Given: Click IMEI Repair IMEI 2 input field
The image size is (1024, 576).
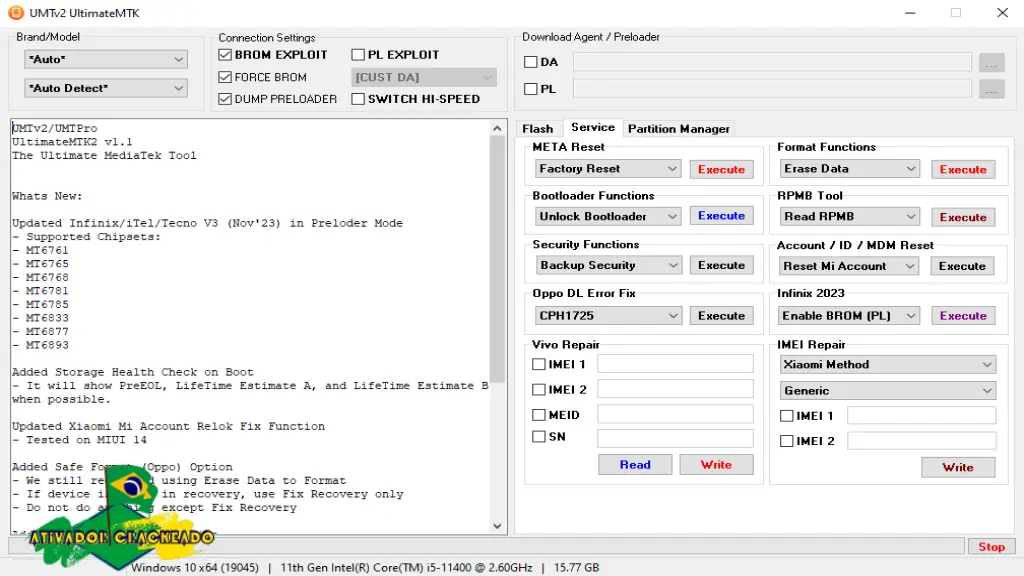Looking at the screenshot, I should click(921, 441).
